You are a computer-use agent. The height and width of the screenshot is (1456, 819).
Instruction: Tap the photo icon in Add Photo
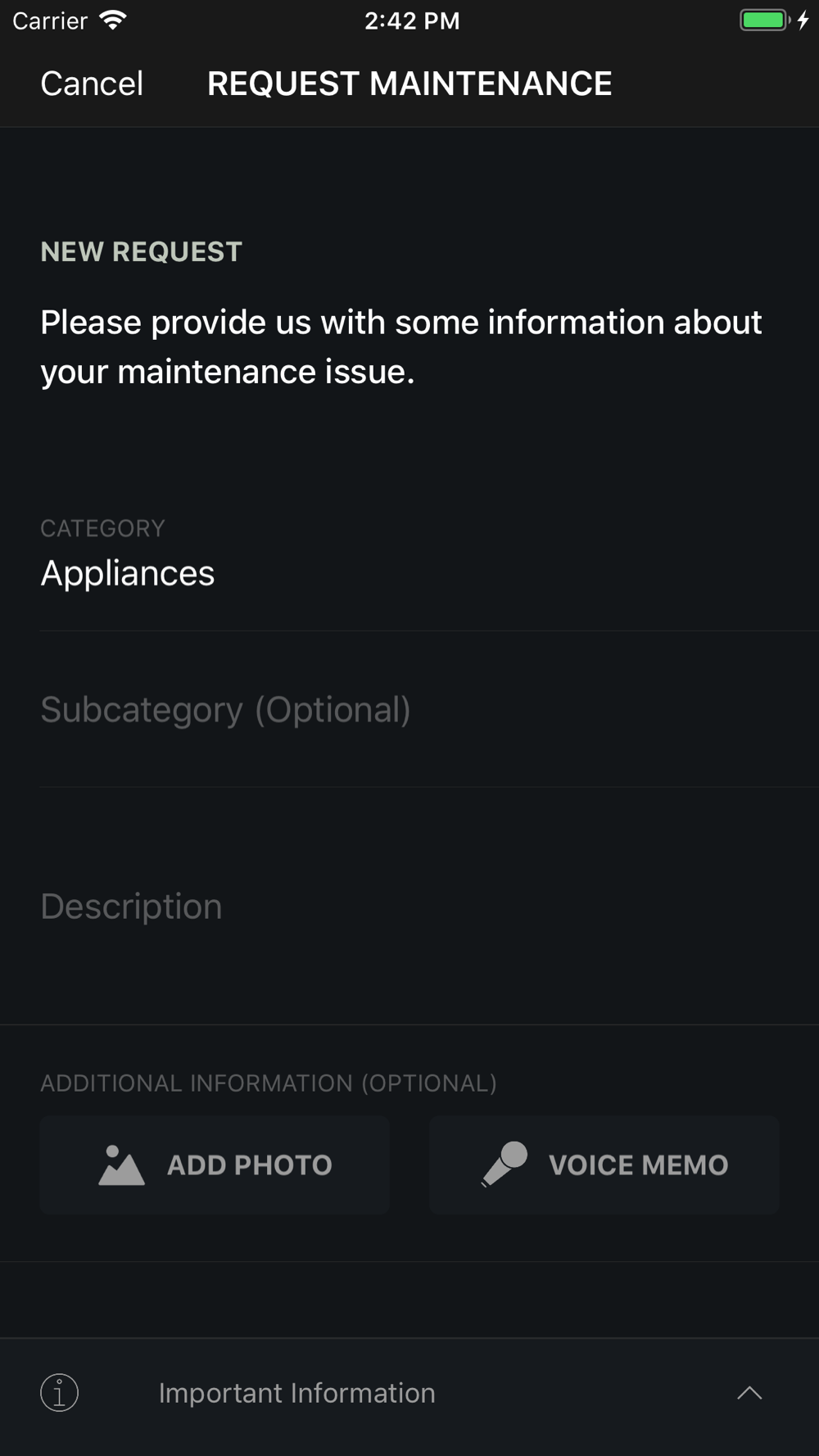pyautogui.click(x=121, y=1164)
